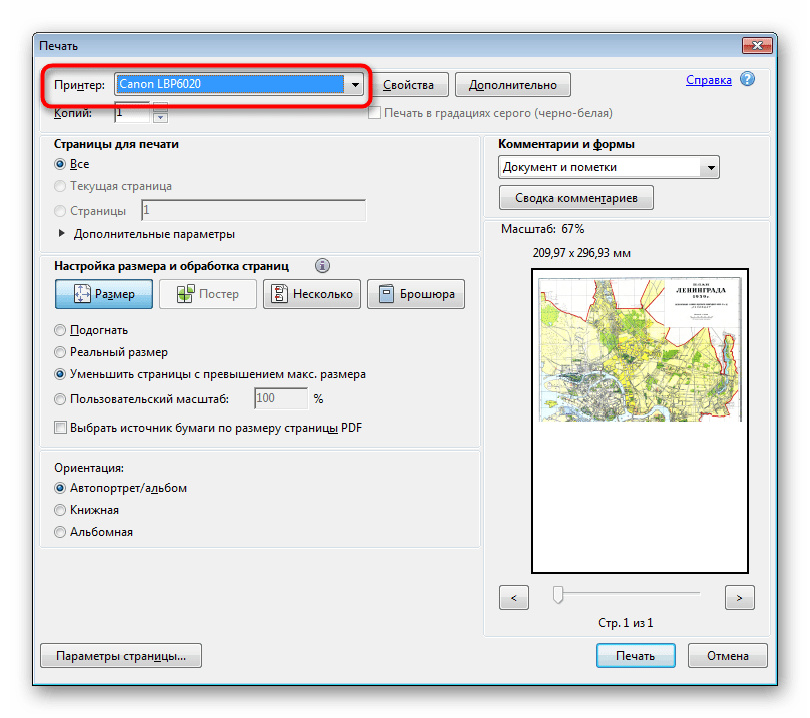810x718 pixels.
Task: Enable Выбрать источник бумаги по размеру checkbox
Action: point(60,428)
